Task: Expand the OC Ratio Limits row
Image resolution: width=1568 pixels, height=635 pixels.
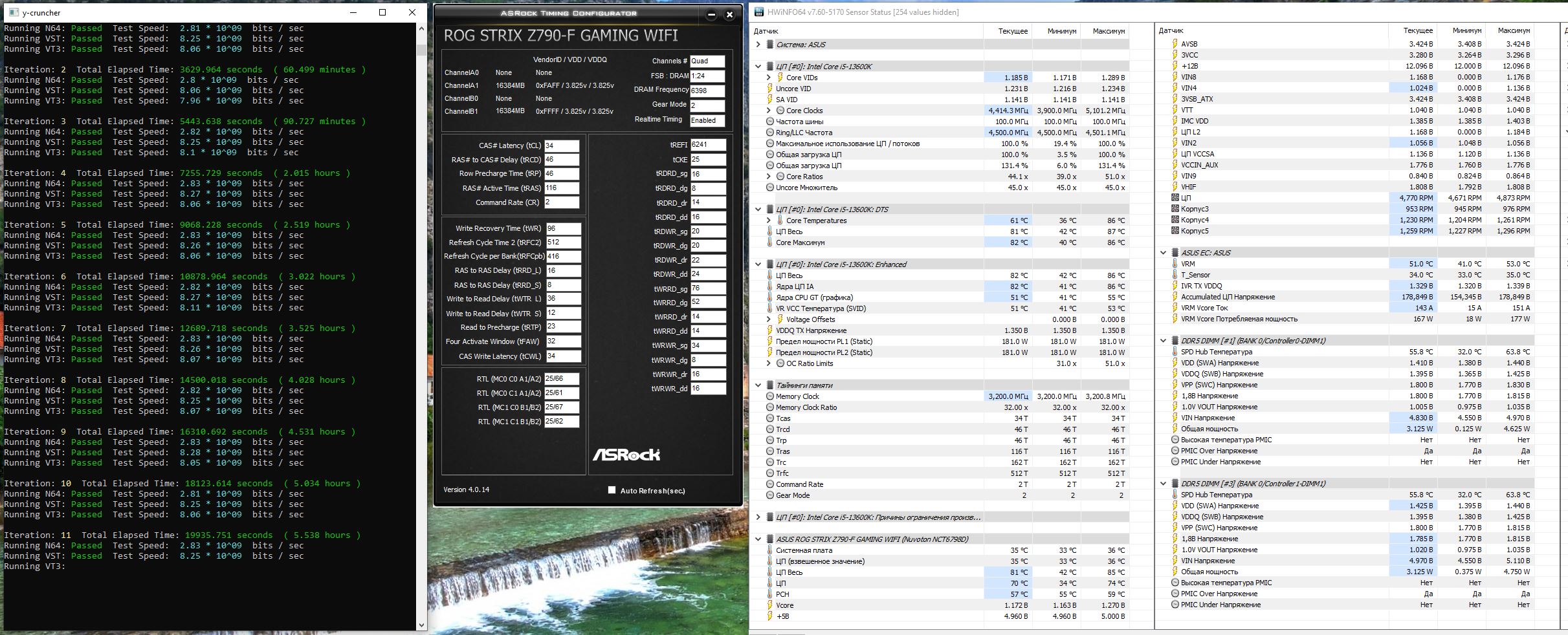Action: 769,363
